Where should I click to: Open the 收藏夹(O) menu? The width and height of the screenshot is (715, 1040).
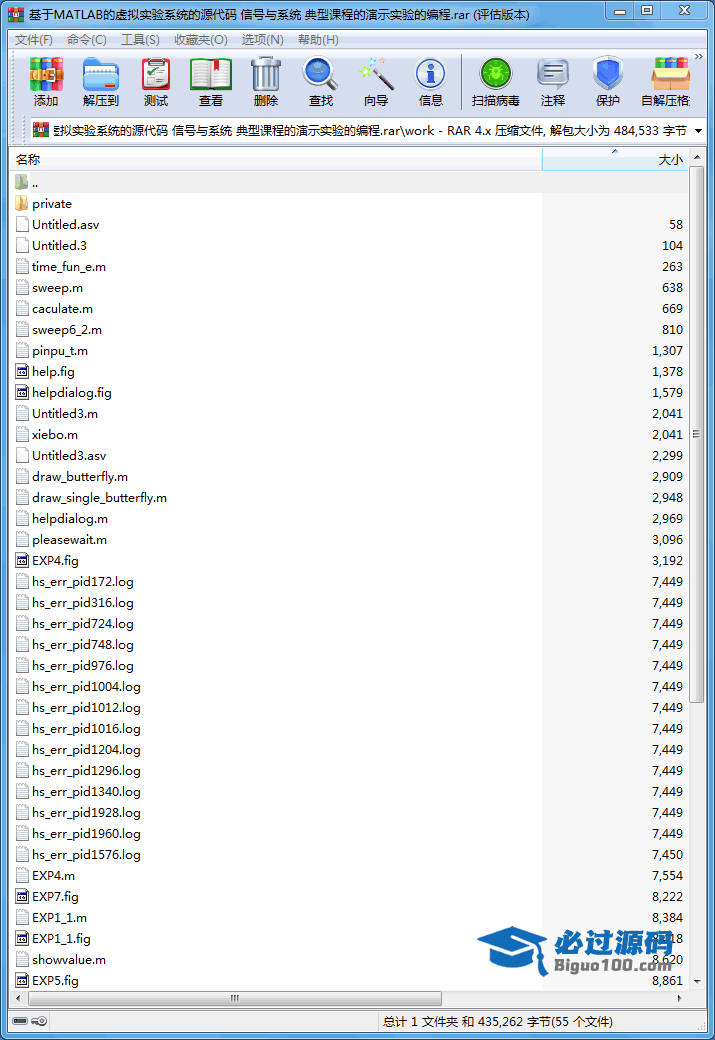tap(201, 40)
